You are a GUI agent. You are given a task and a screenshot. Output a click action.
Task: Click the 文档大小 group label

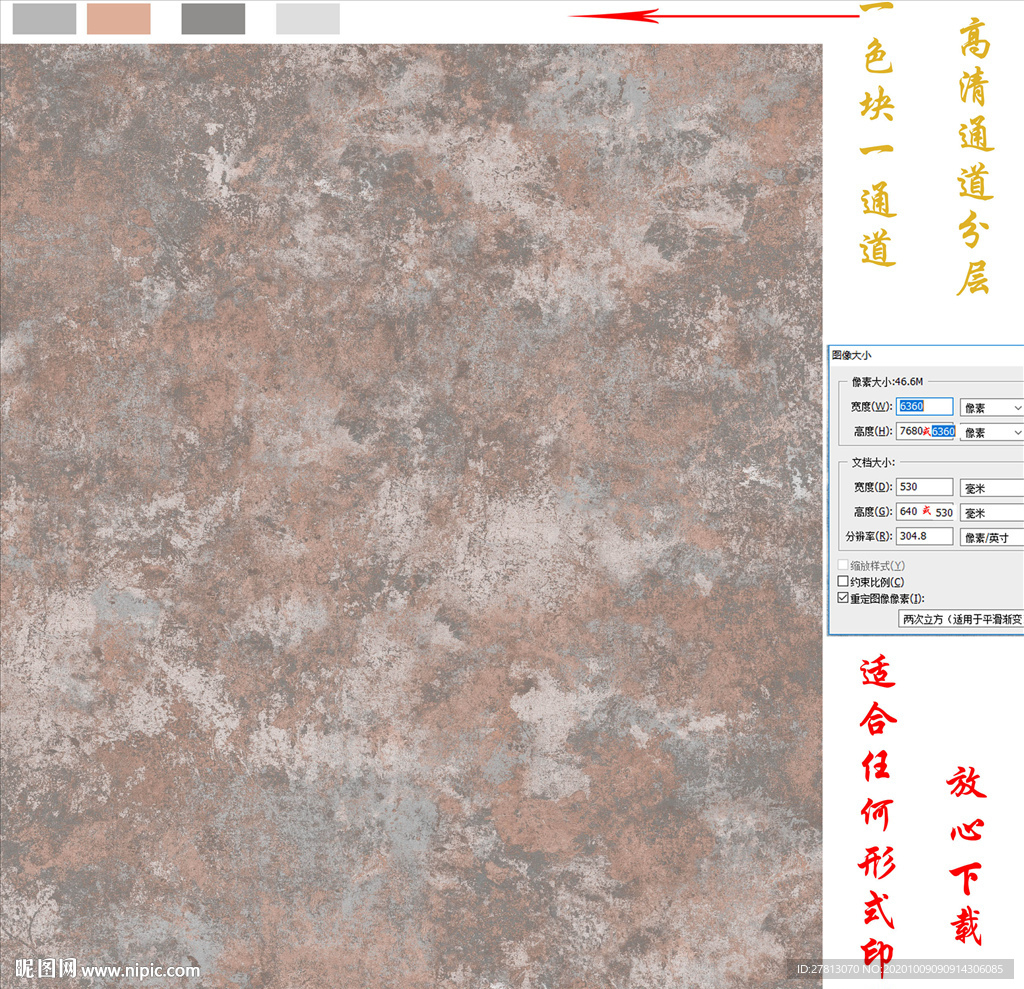(x=873, y=462)
